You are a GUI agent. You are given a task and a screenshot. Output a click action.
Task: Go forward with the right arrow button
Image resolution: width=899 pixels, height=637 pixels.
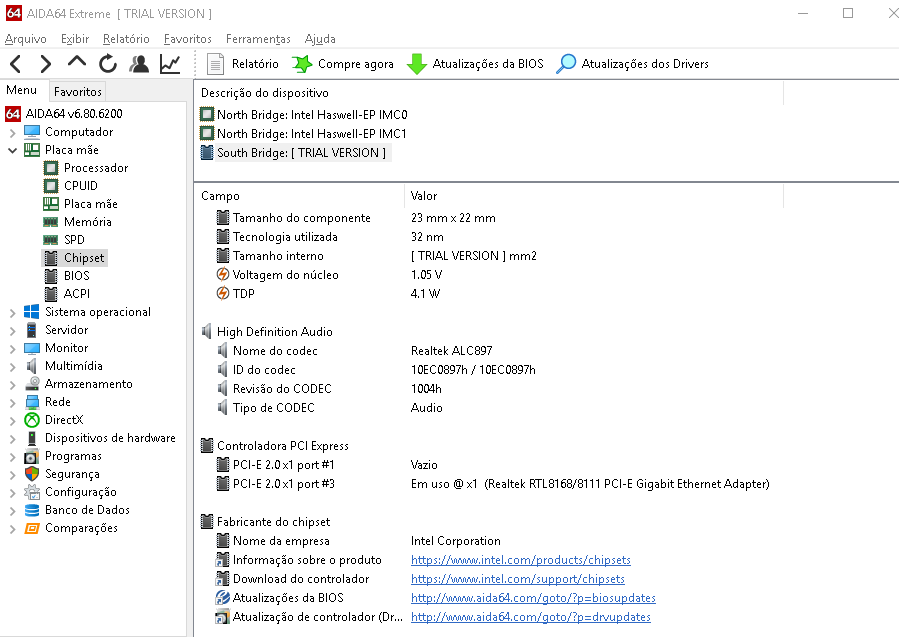coord(46,64)
